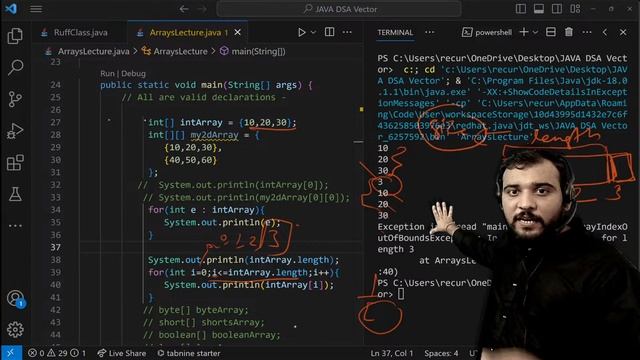The height and width of the screenshot is (360, 640).
Task: Click Debug code lens above main
Action: coord(133,73)
